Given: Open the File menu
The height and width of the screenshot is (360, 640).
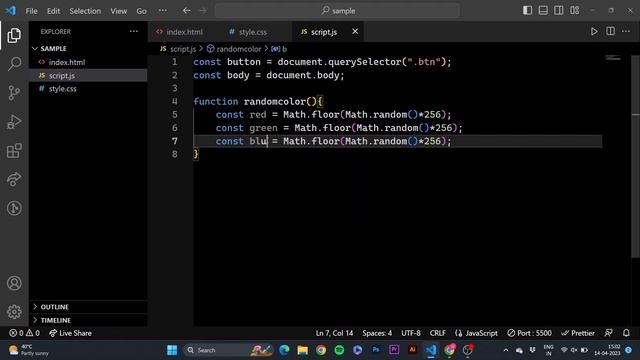Looking at the screenshot, I should (x=31, y=11).
